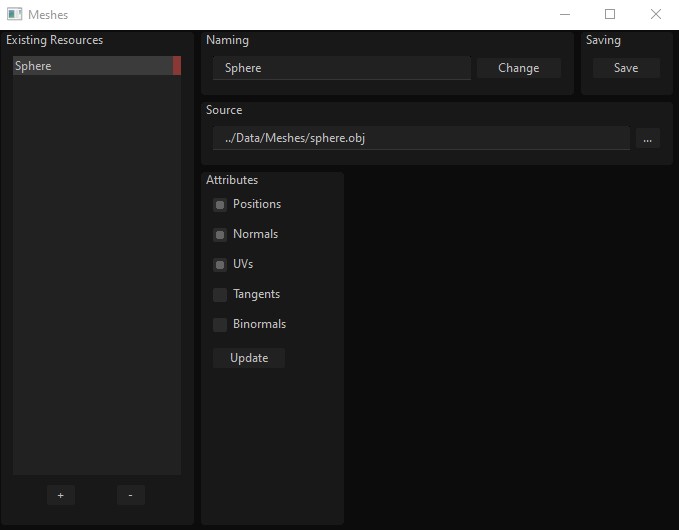Click the red marker on Sphere entry
The width and height of the screenshot is (679, 530).
tap(177, 65)
